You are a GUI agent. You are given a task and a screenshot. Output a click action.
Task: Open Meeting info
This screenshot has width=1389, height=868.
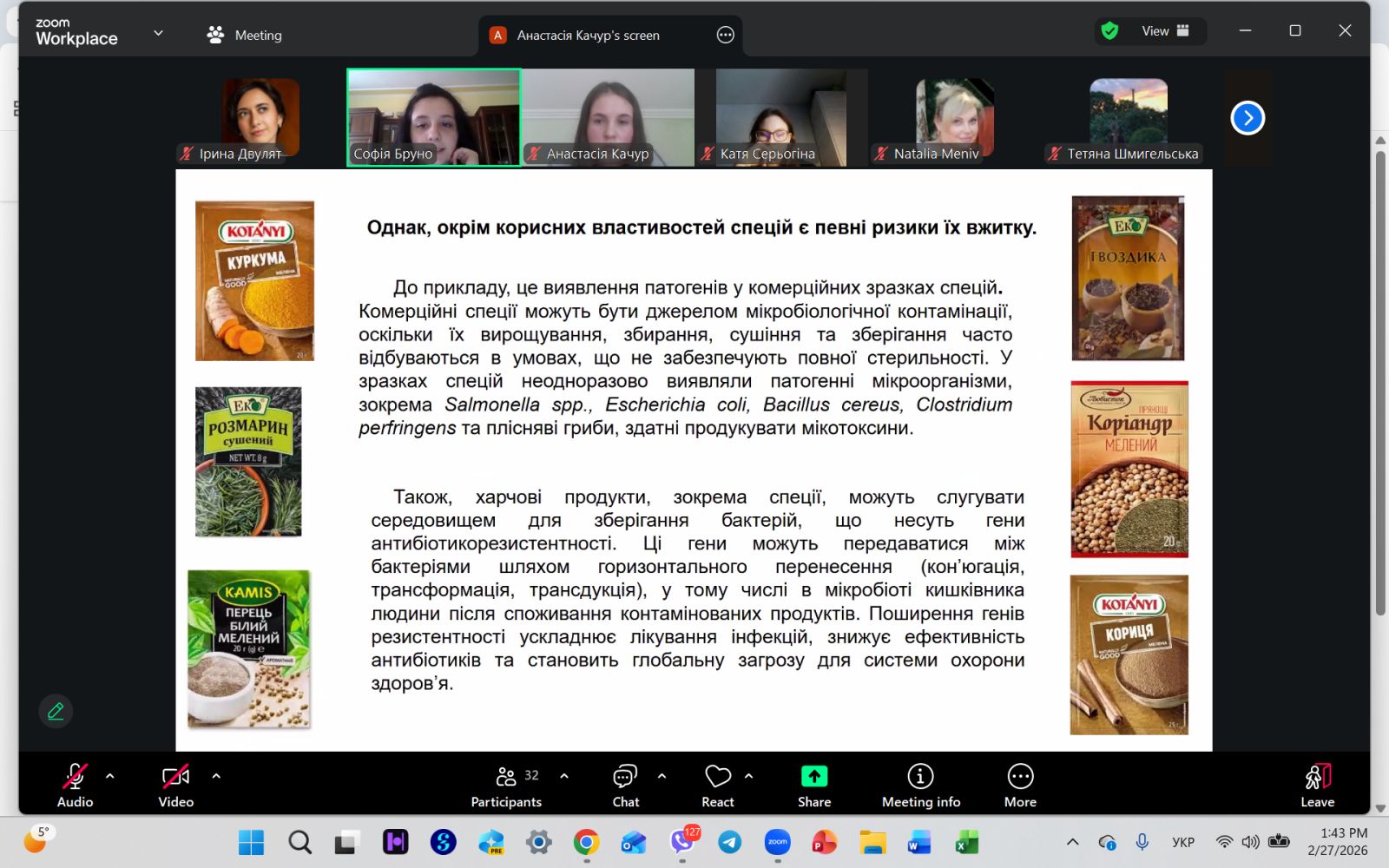coord(920,786)
